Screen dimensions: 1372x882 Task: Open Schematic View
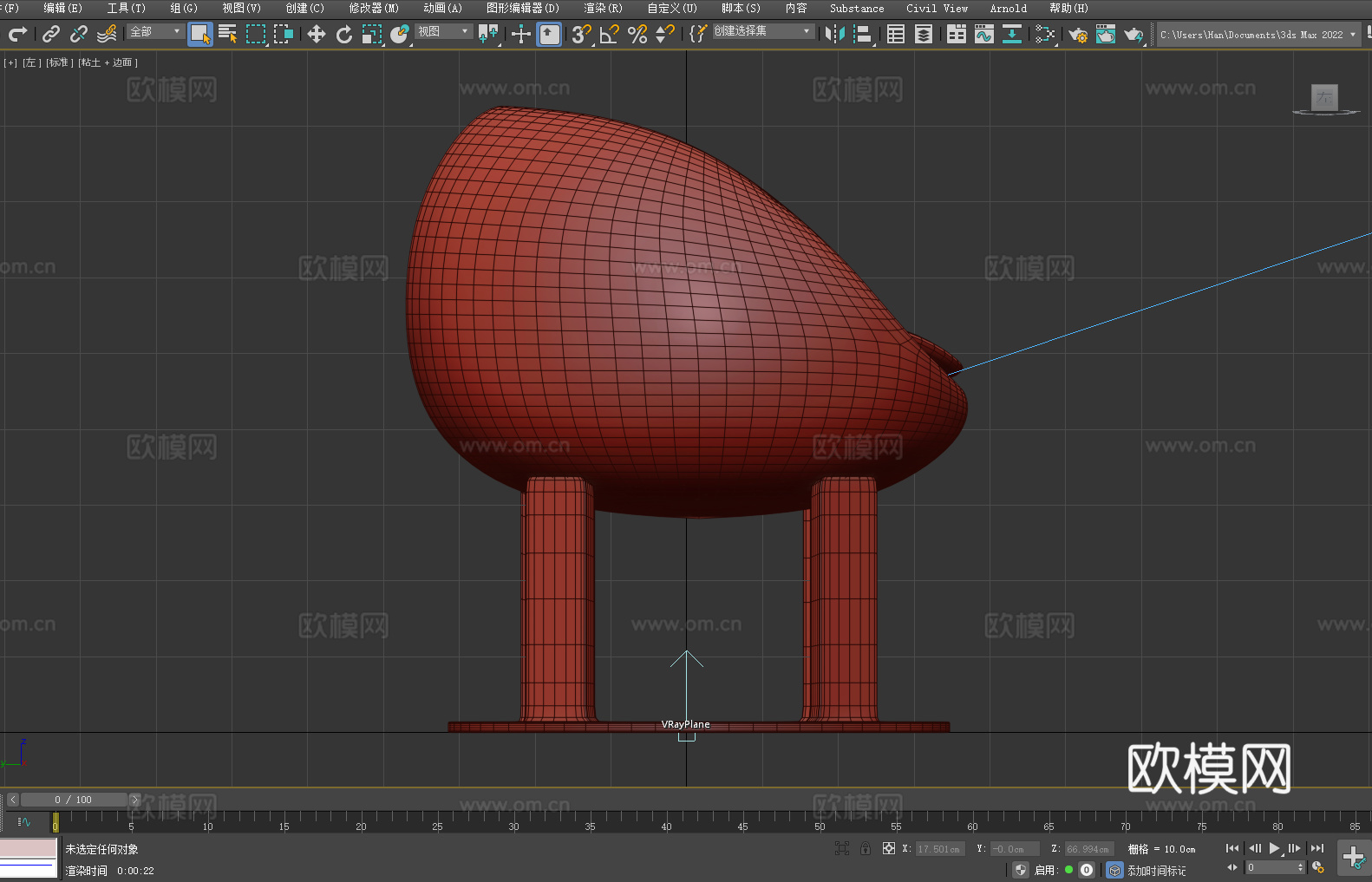coord(1045,34)
